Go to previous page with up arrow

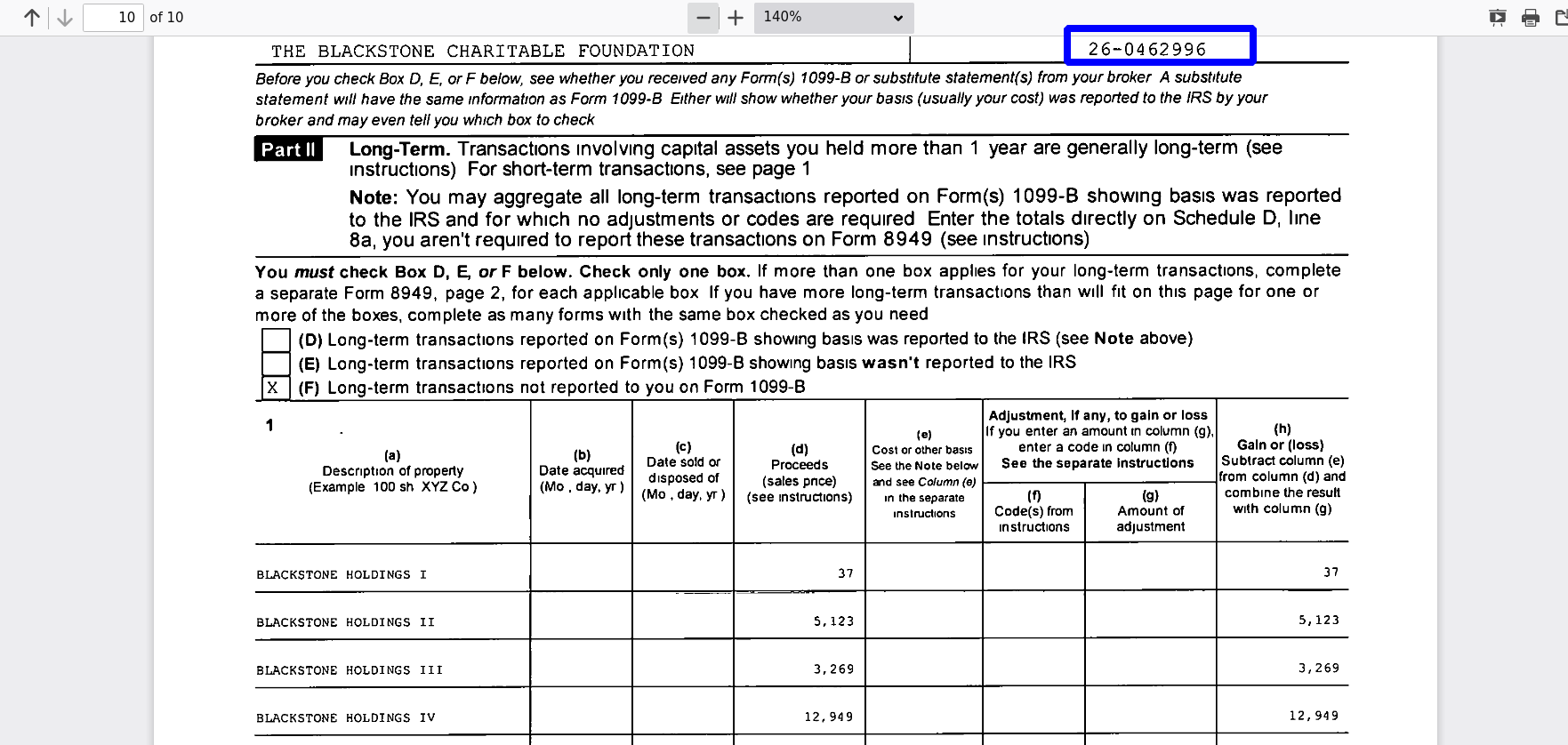[x=32, y=18]
